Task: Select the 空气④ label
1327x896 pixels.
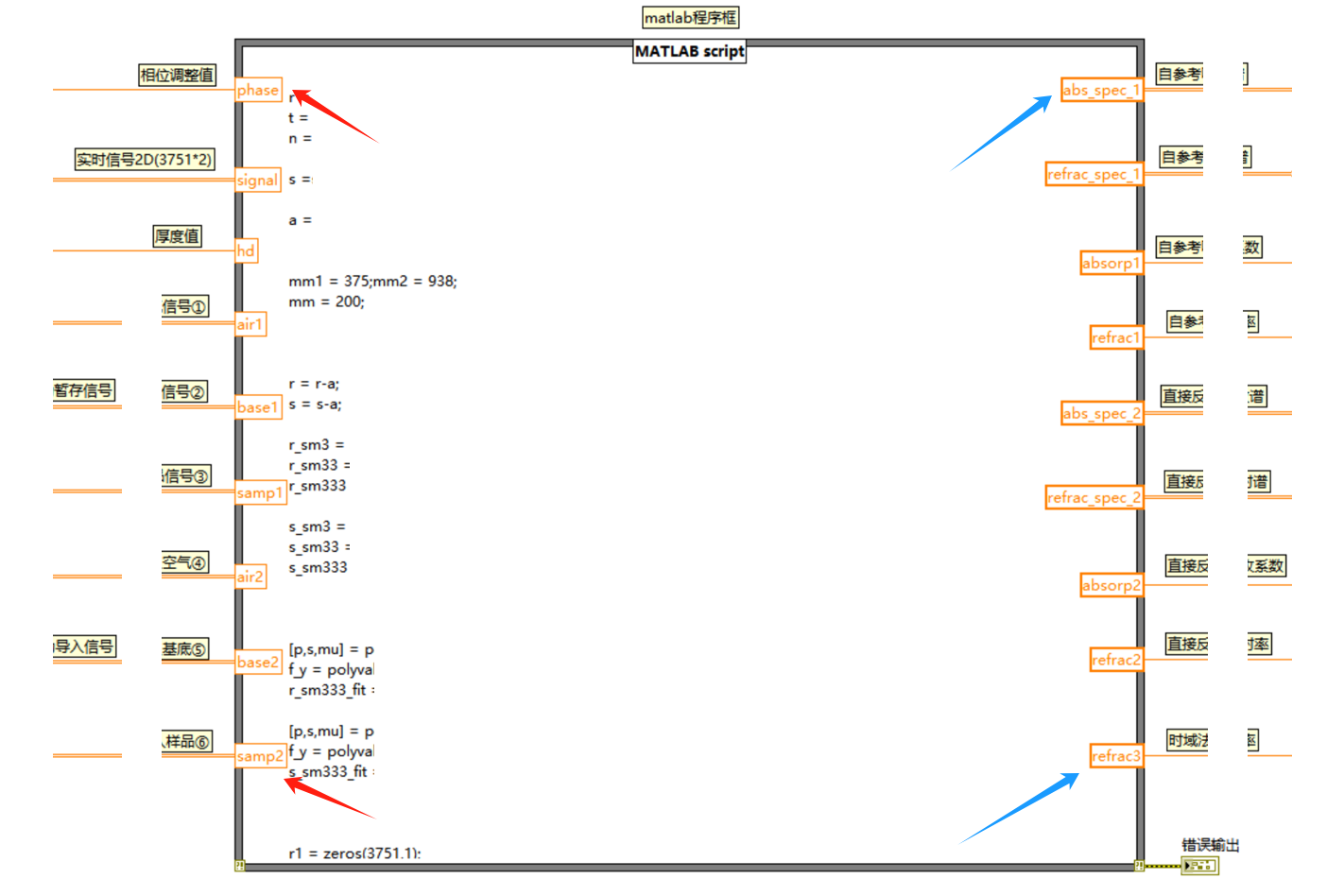Action: pos(184,562)
